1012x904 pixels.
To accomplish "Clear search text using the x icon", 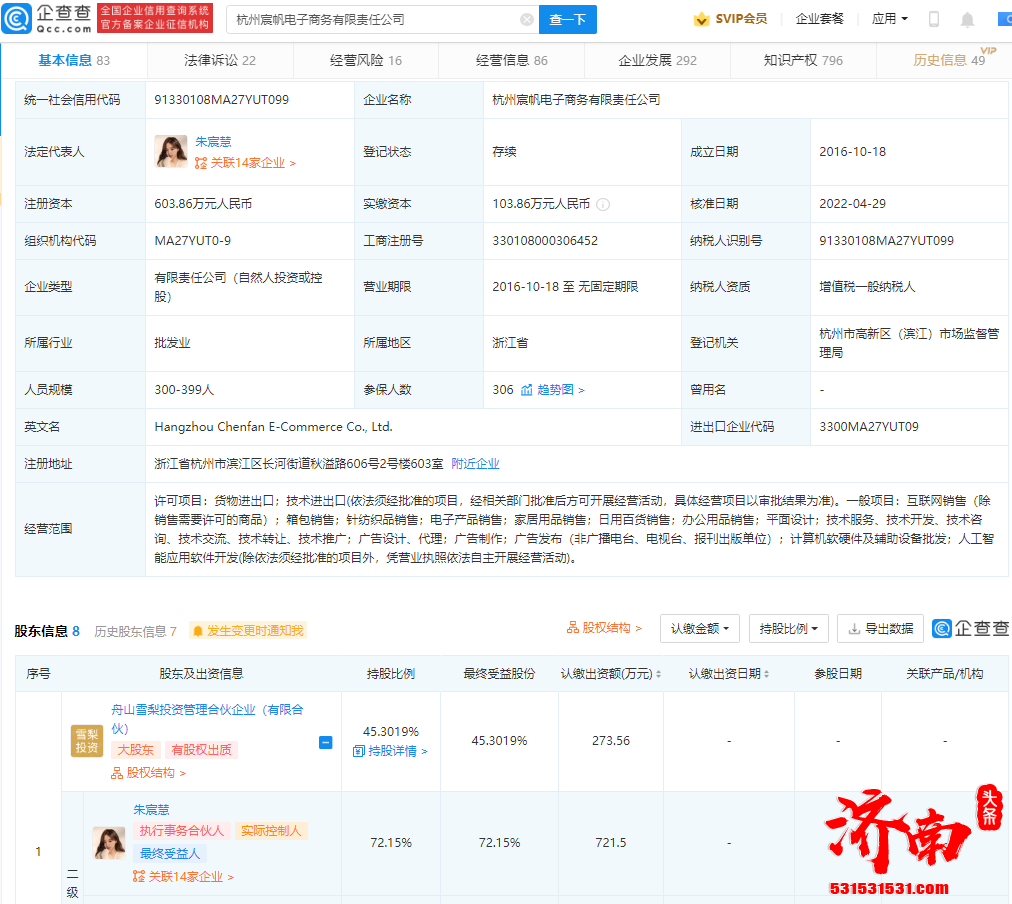I will coord(527,19).
